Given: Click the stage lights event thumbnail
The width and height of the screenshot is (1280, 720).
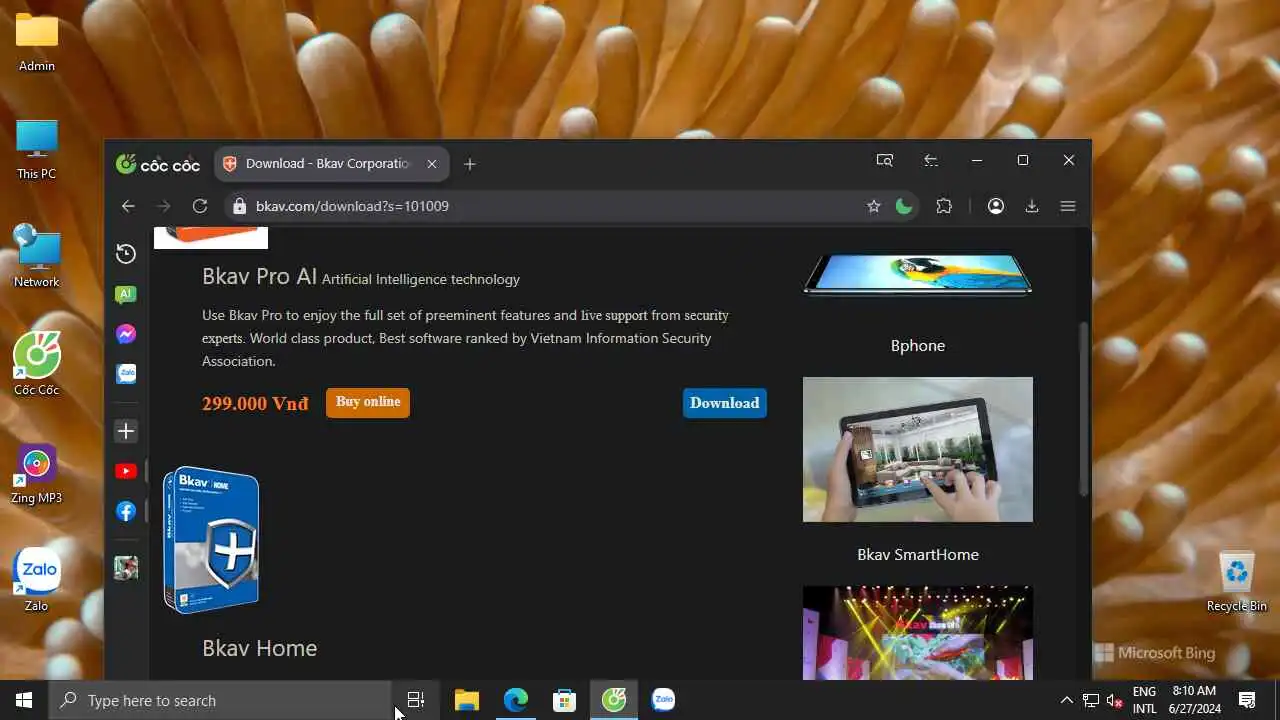Looking at the screenshot, I should pyautogui.click(x=918, y=633).
